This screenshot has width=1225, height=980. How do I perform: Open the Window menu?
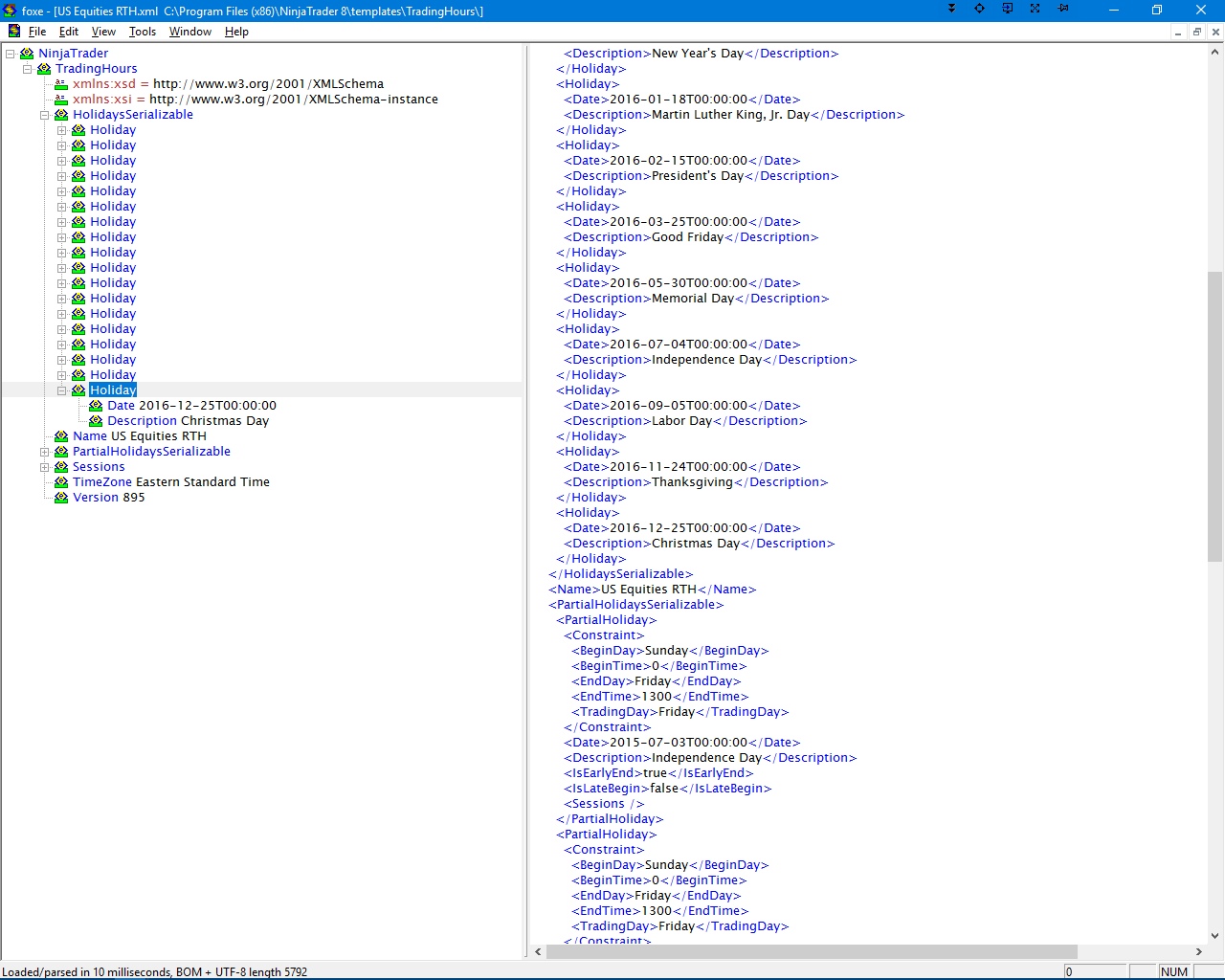190,32
